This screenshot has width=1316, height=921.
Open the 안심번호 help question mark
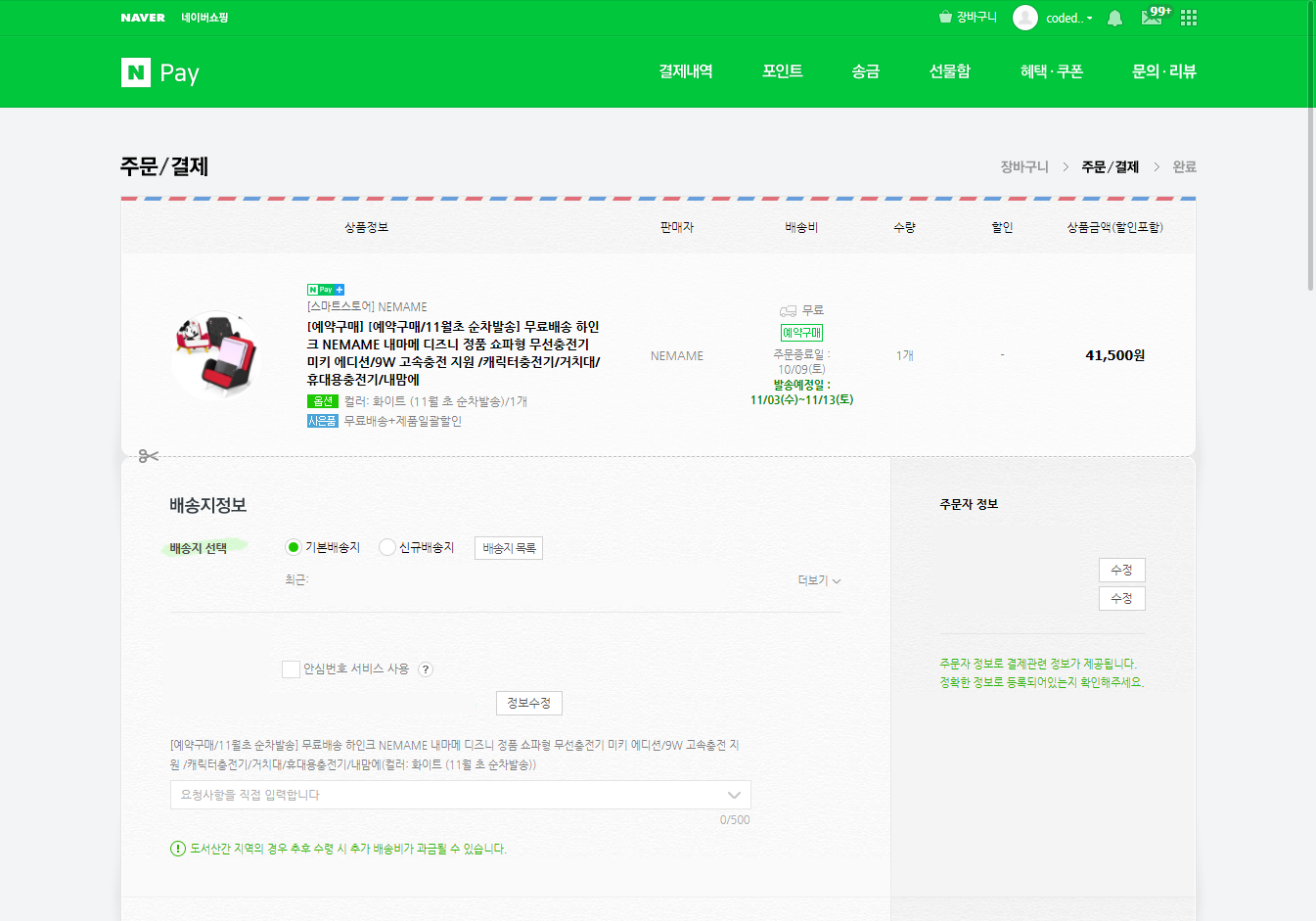[x=426, y=669]
